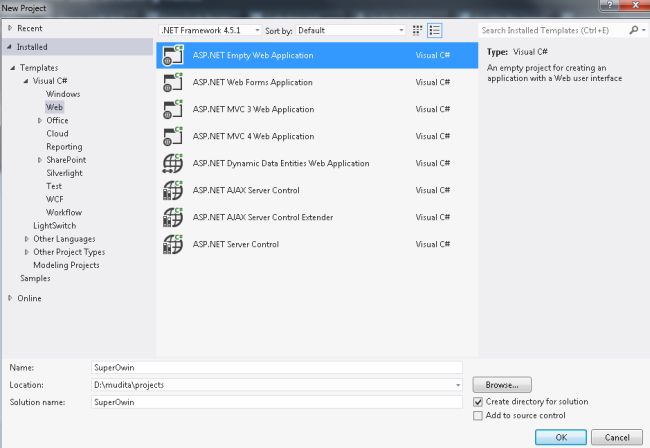
Task: Click the Cancel button
Action: [617, 437]
